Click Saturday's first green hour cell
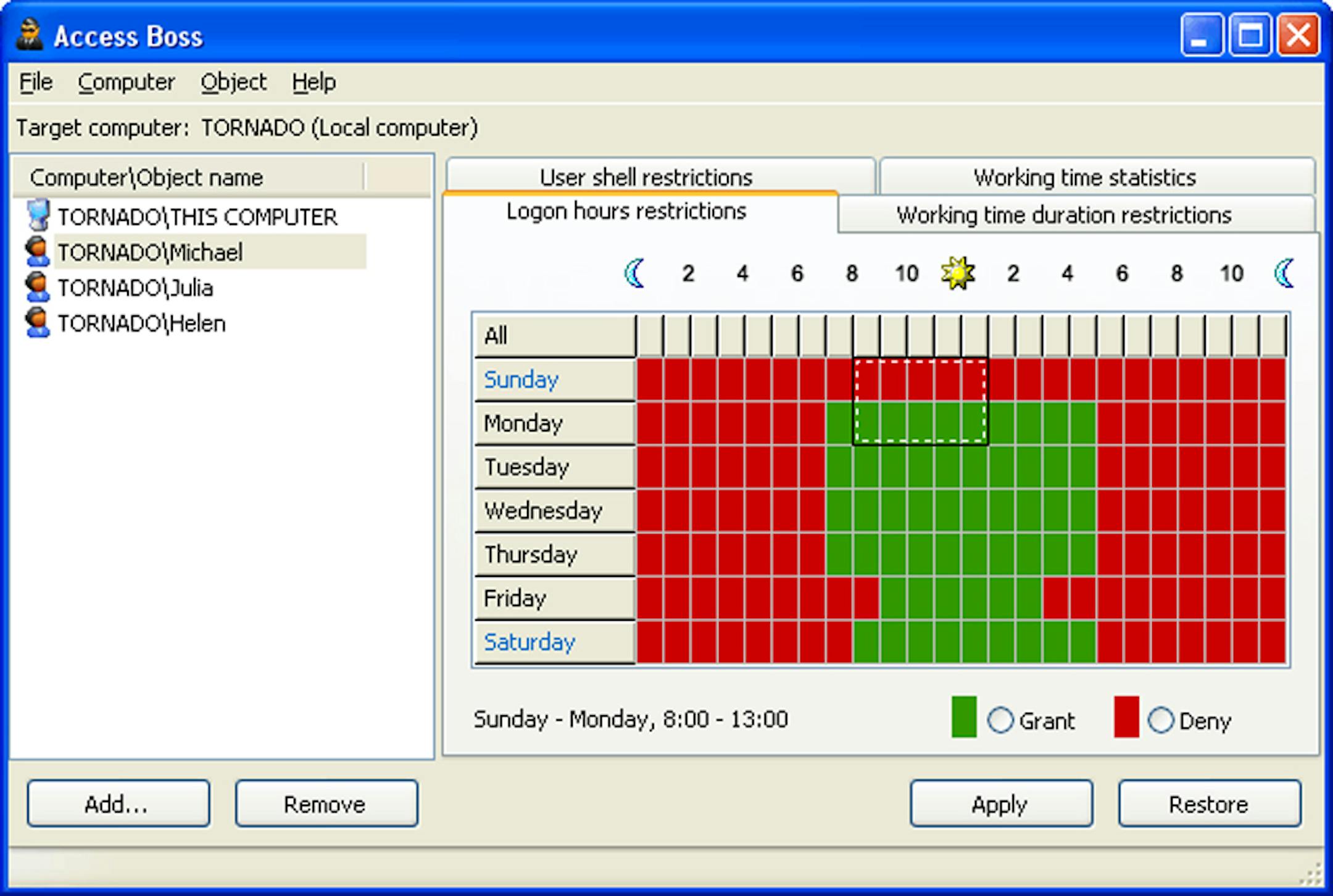The width and height of the screenshot is (1333, 896). coord(866,642)
